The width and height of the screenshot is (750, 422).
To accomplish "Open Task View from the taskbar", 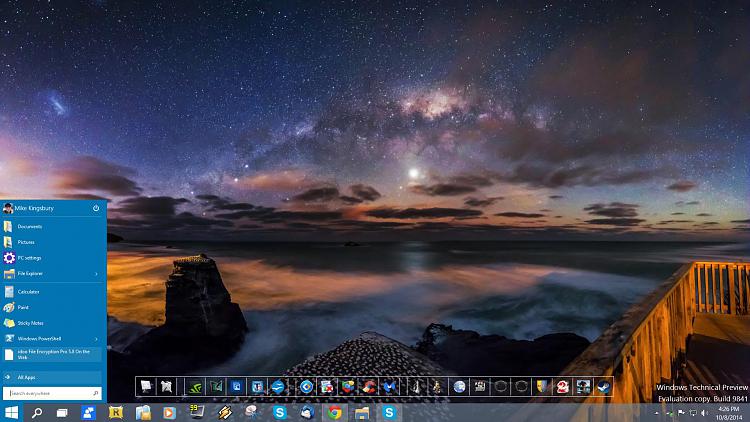I will pyautogui.click(x=62, y=412).
